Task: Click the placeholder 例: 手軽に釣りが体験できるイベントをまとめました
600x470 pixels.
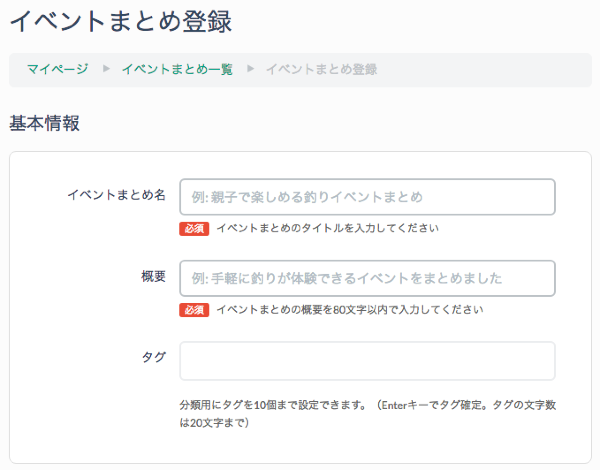Action: click(x=346, y=278)
